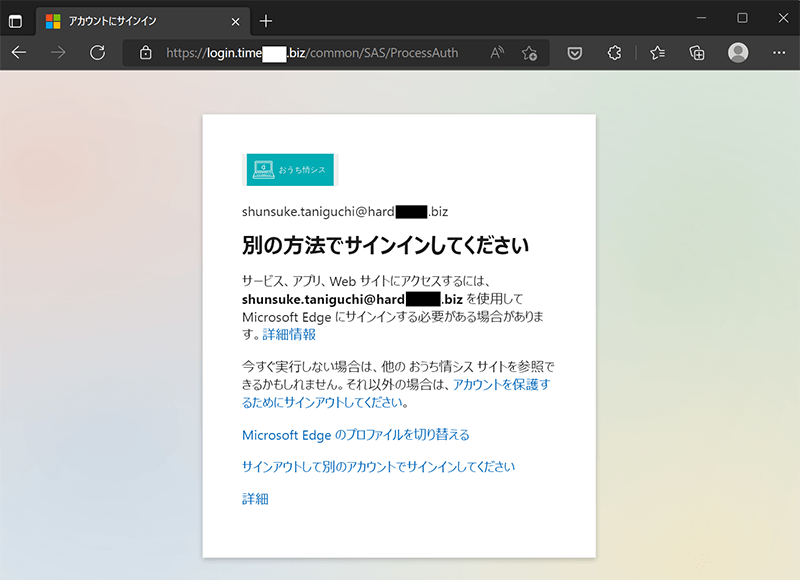Reload the page with refresh icon
Screen dimensions: 800x580
pyautogui.click(x=97, y=53)
